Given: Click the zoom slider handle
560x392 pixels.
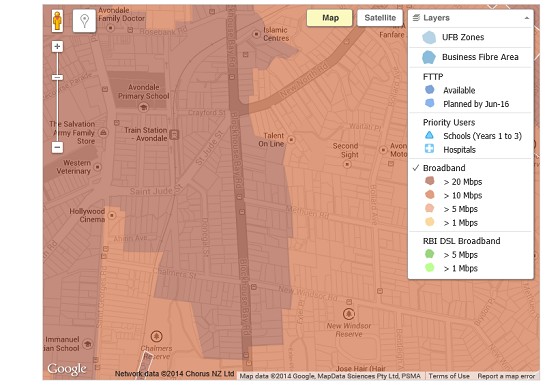Looking at the screenshot, I should (57, 77).
